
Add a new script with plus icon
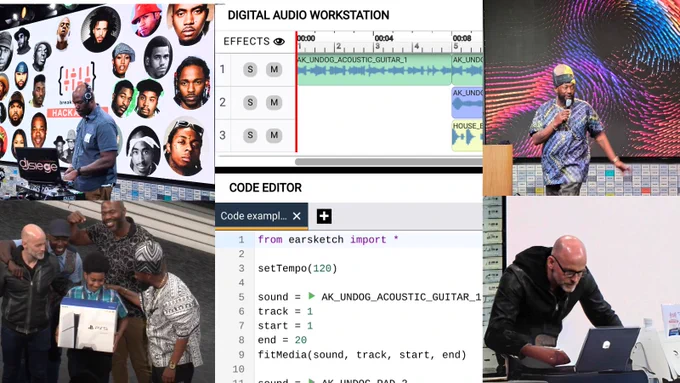(324, 216)
